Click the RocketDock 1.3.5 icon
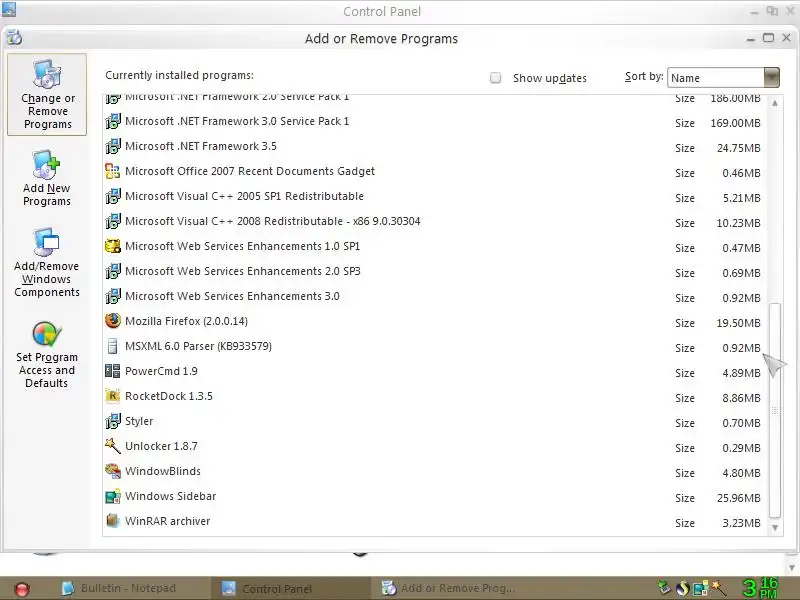 tap(113, 396)
